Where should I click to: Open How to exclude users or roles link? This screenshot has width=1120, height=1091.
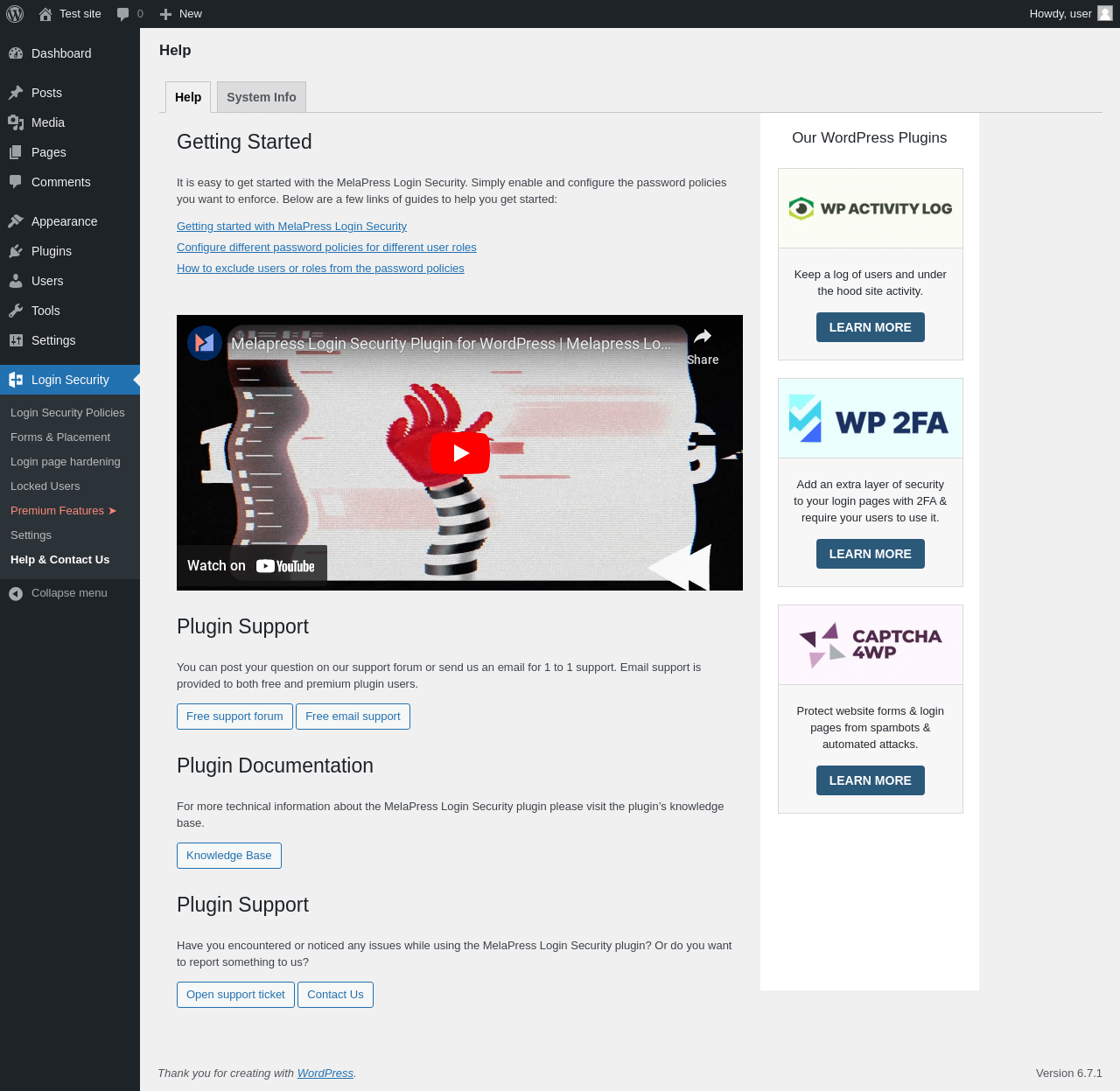(x=320, y=269)
